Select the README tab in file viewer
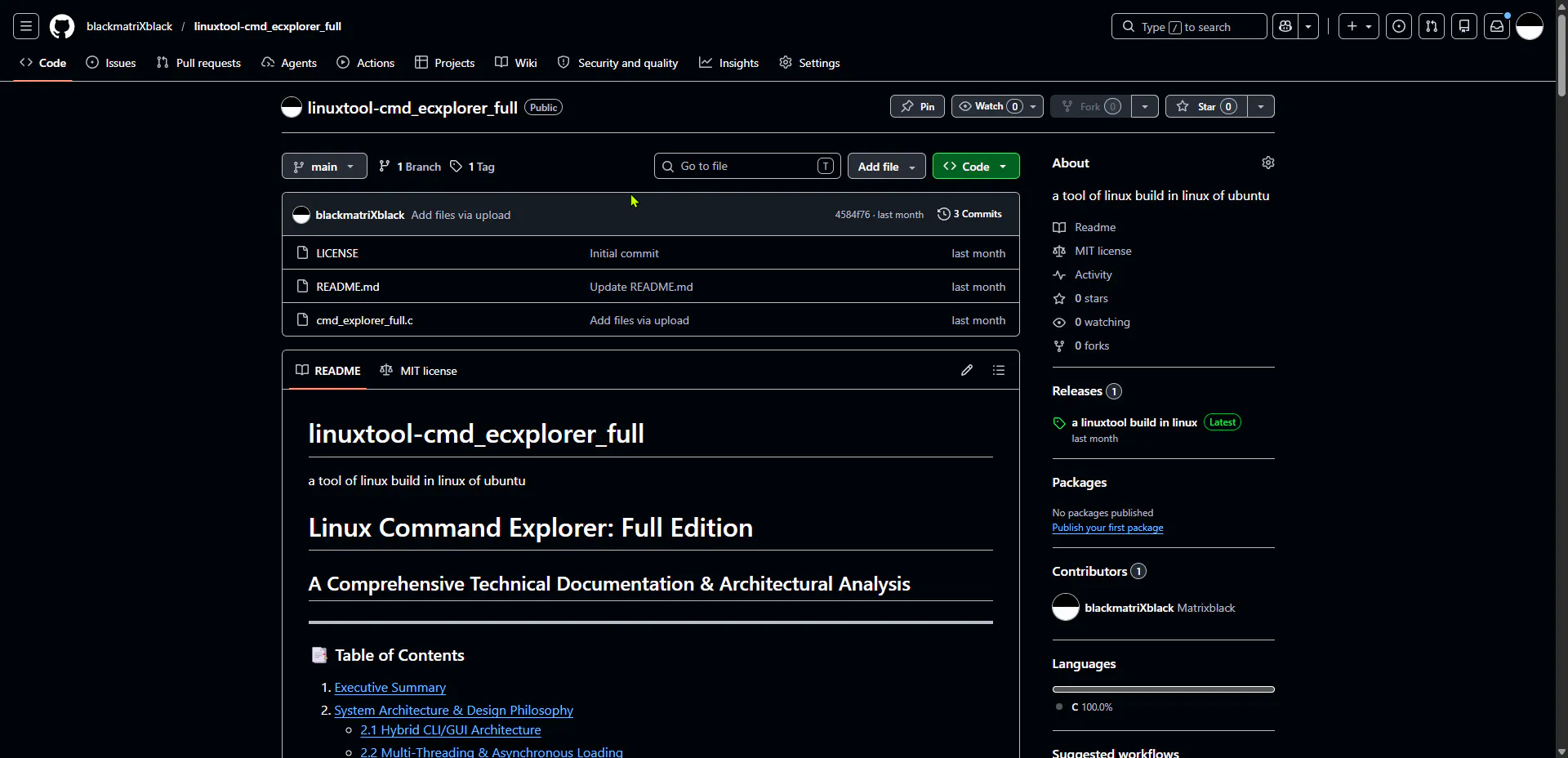Viewport: 1568px width, 758px height. click(328, 371)
